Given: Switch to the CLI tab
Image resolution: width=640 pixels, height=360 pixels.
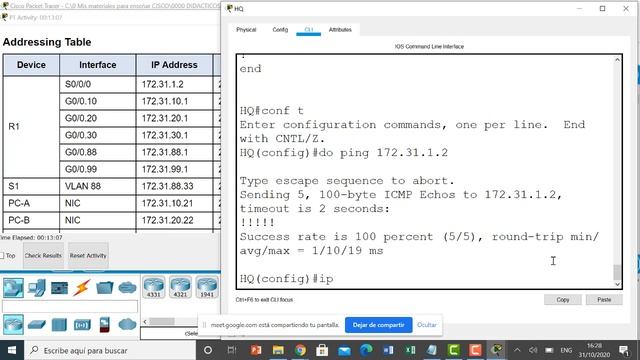Looking at the screenshot, I should (309, 30).
